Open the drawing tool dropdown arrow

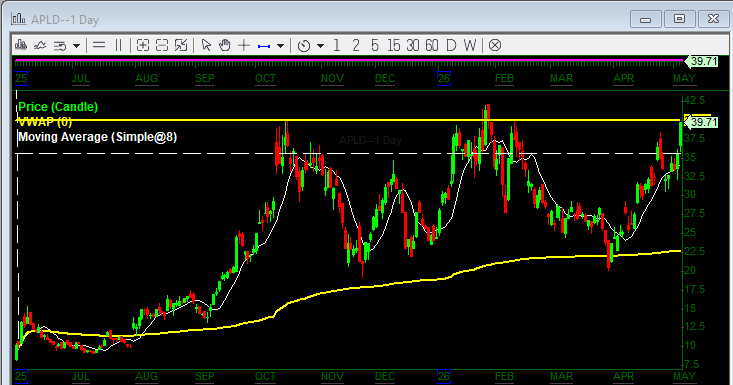[x=280, y=46]
